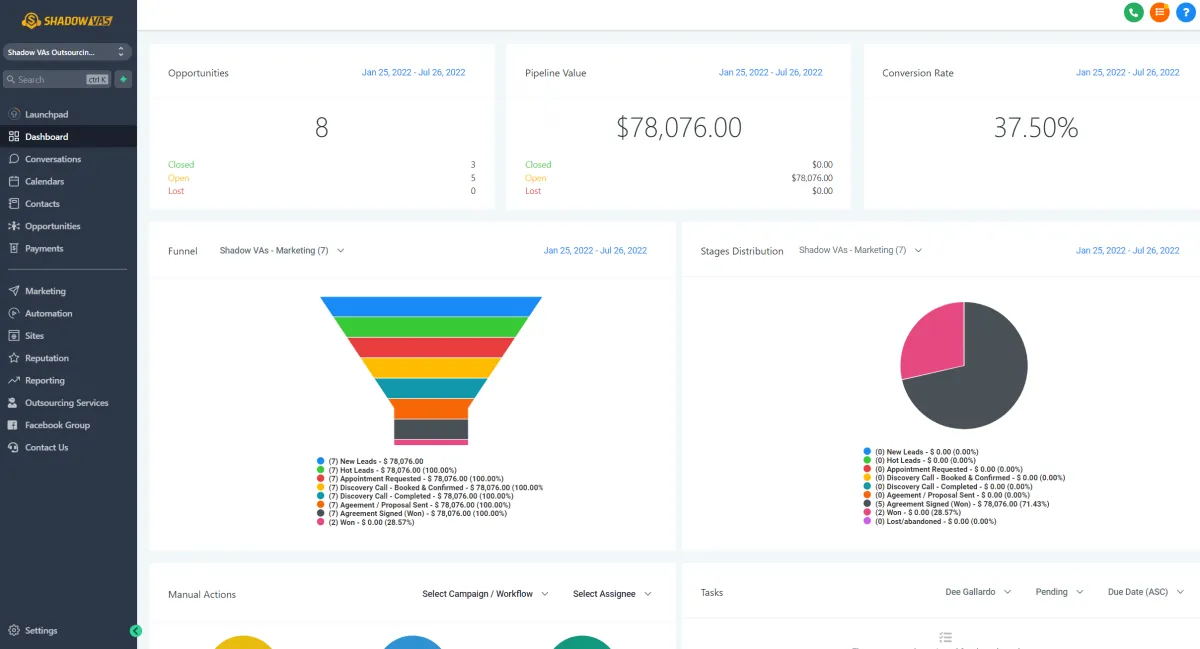Click "Lost" in the Opportunities card
Image resolution: width=1200 pixels, height=649 pixels.
pyautogui.click(x=176, y=191)
